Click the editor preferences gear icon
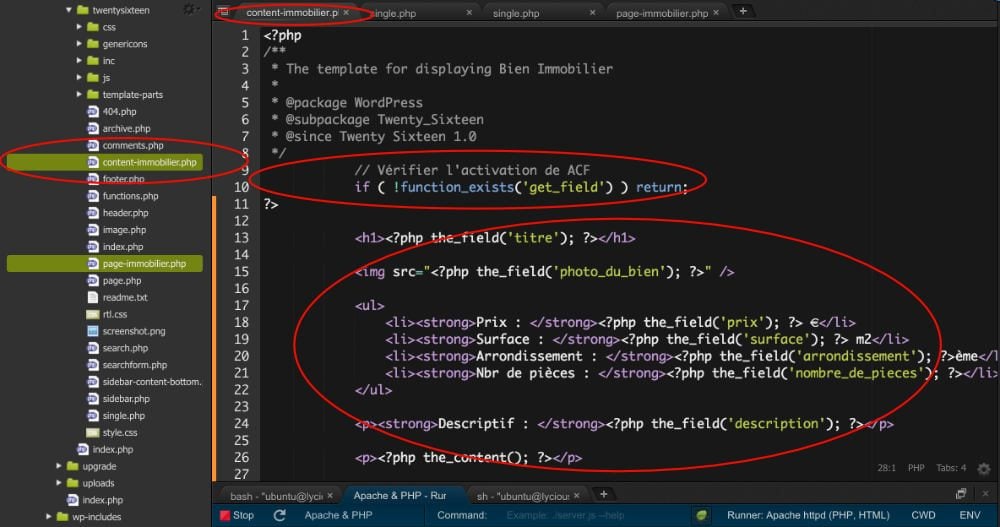 click(984, 468)
